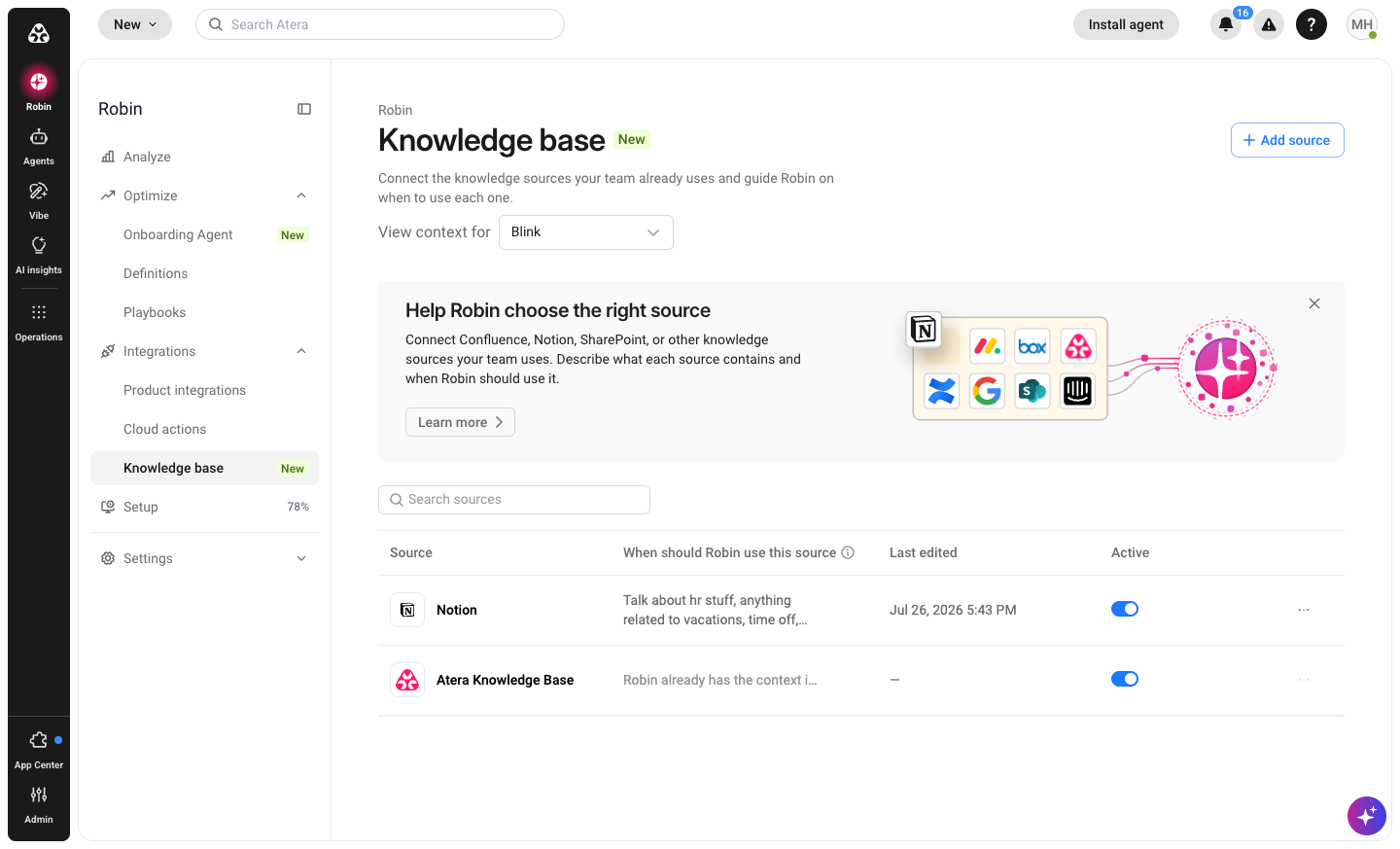Open the View context for Blink dropdown
Screen dimensions: 1400x849
(x=586, y=232)
